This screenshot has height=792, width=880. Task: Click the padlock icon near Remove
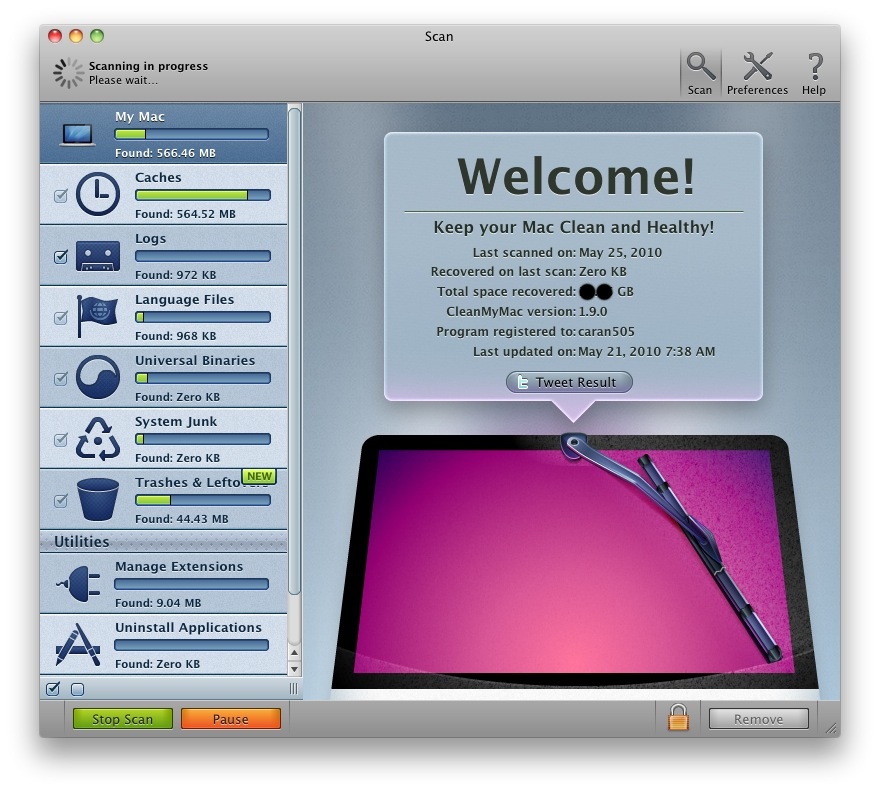(678, 717)
